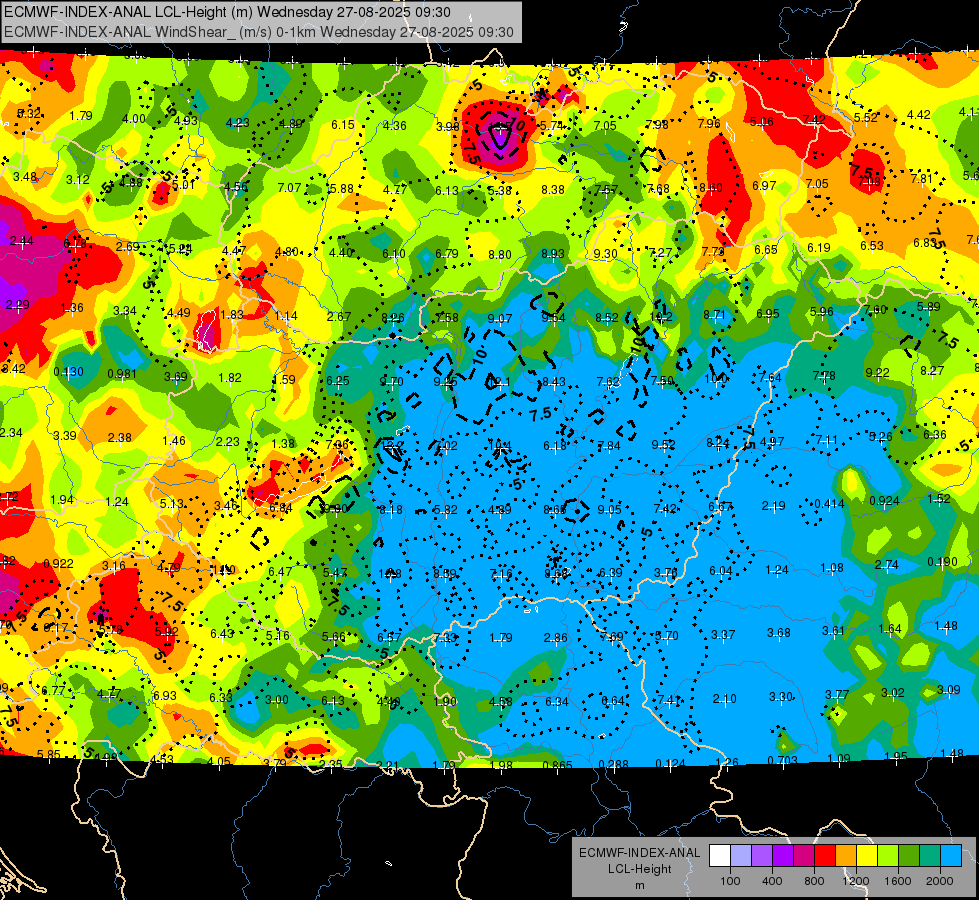Click the wind shear value '6.97'
The image size is (979, 900).
click(x=764, y=185)
